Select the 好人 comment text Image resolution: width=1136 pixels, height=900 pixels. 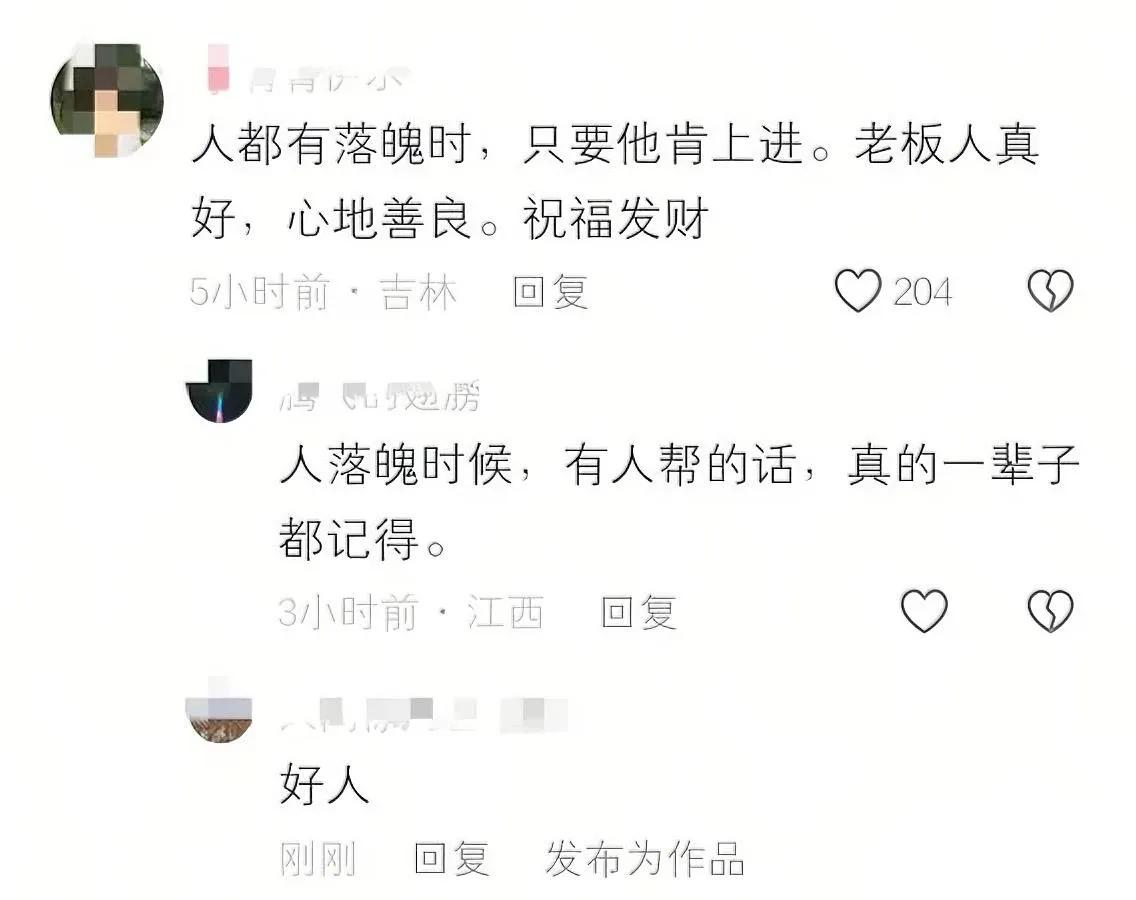click(325, 784)
